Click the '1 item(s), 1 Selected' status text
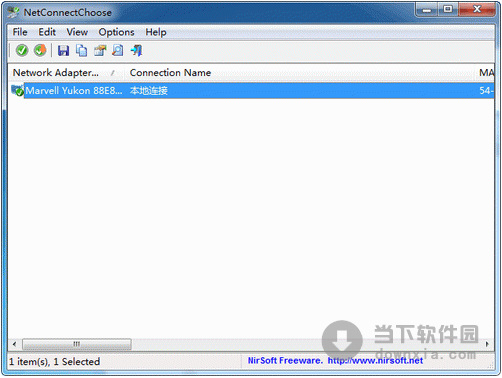This screenshot has width=502, height=378. pyautogui.click(x=54, y=361)
